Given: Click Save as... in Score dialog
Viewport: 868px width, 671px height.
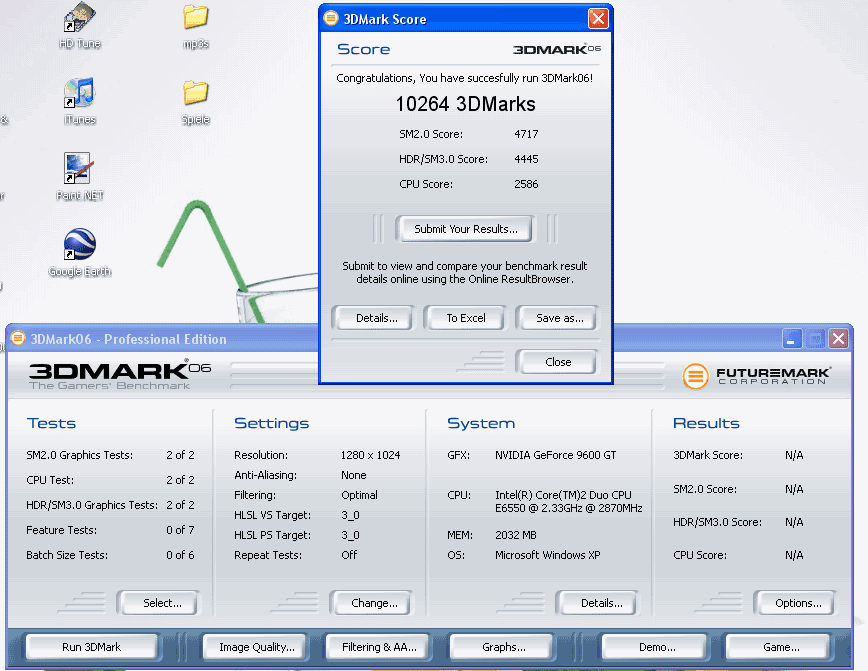Looking at the screenshot, I should coord(557,318).
